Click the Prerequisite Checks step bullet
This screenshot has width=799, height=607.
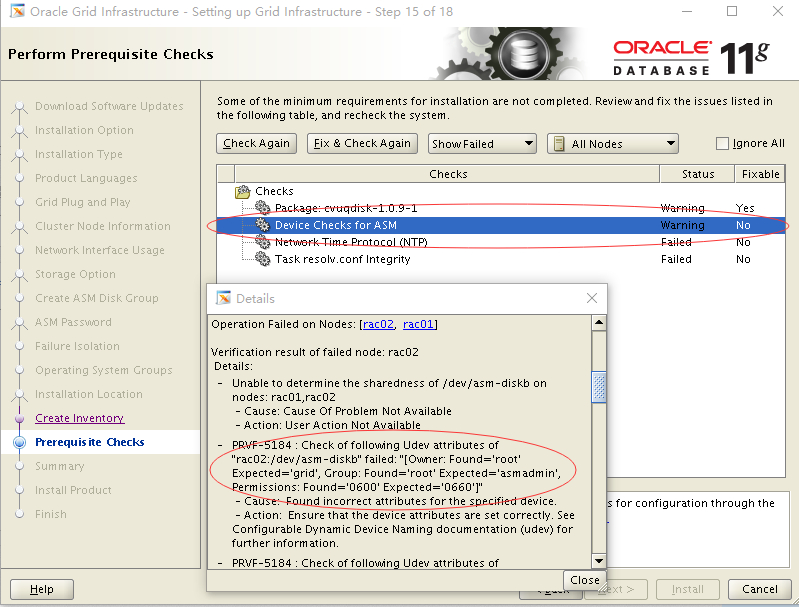(19, 442)
